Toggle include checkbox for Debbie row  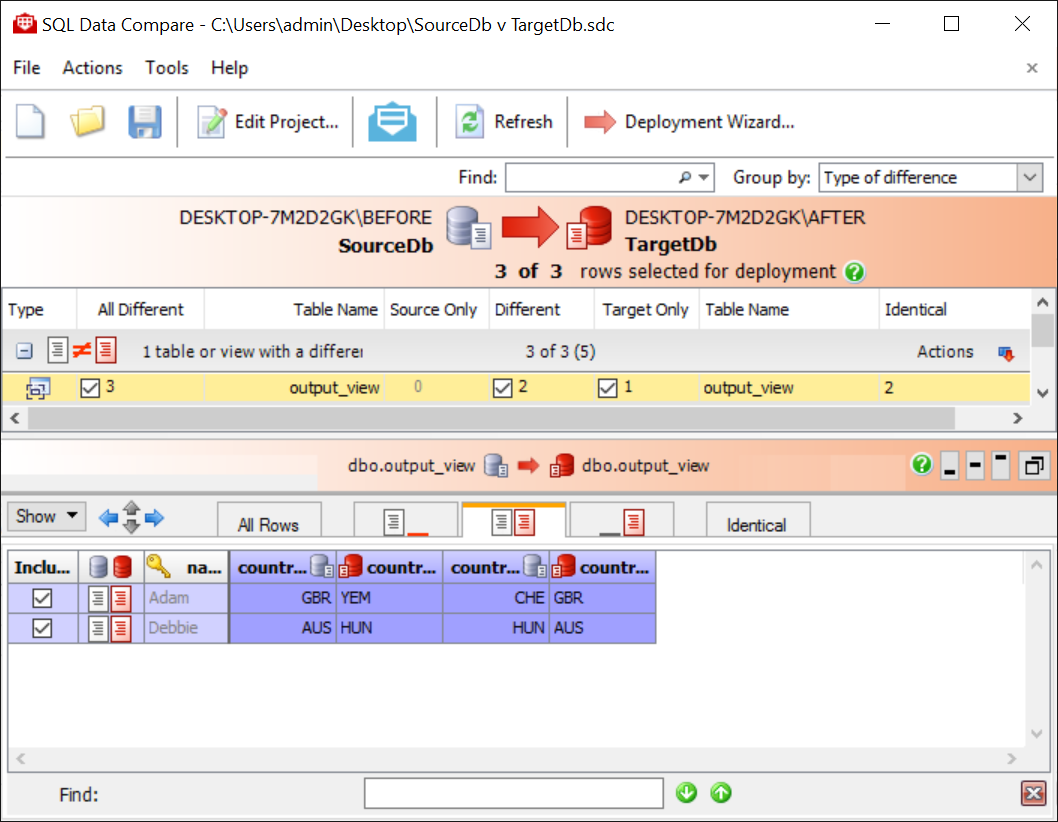tap(43, 628)
